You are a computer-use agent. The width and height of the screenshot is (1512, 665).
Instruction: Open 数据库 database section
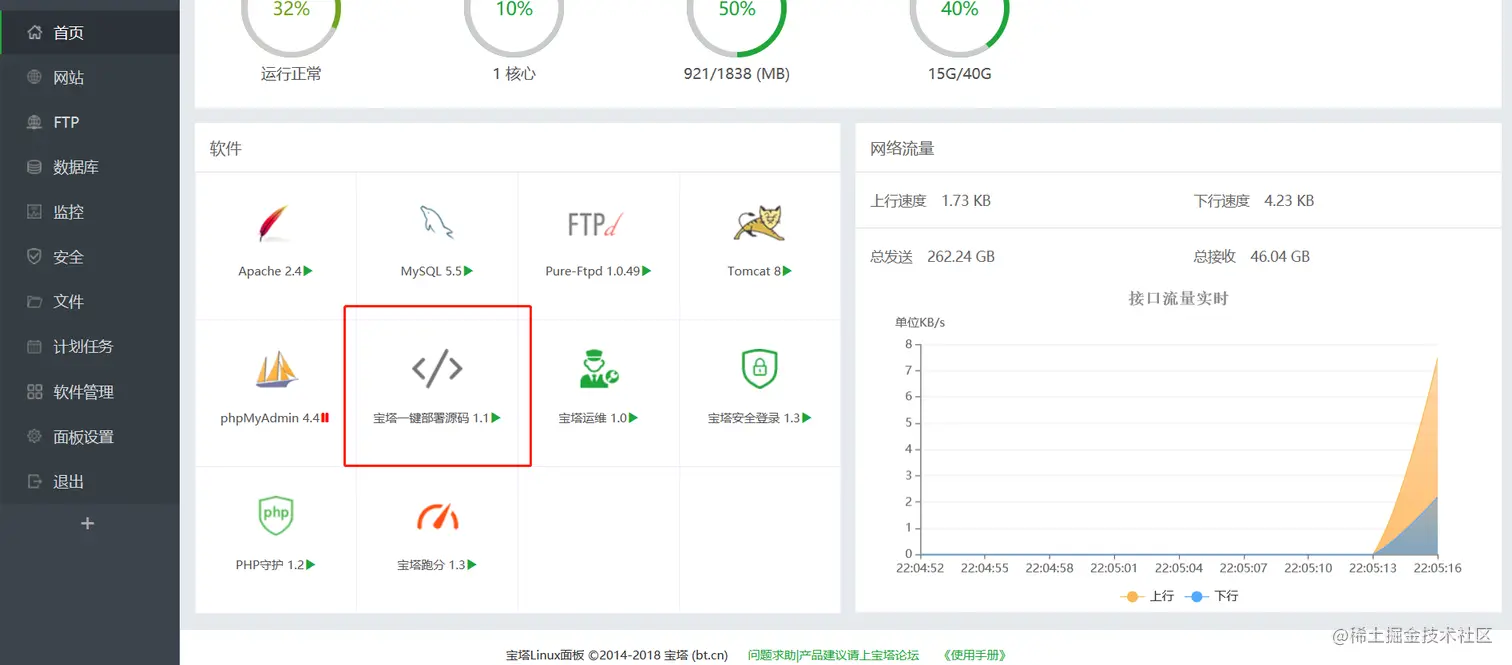pyautogui.click(x=90, y=168)
